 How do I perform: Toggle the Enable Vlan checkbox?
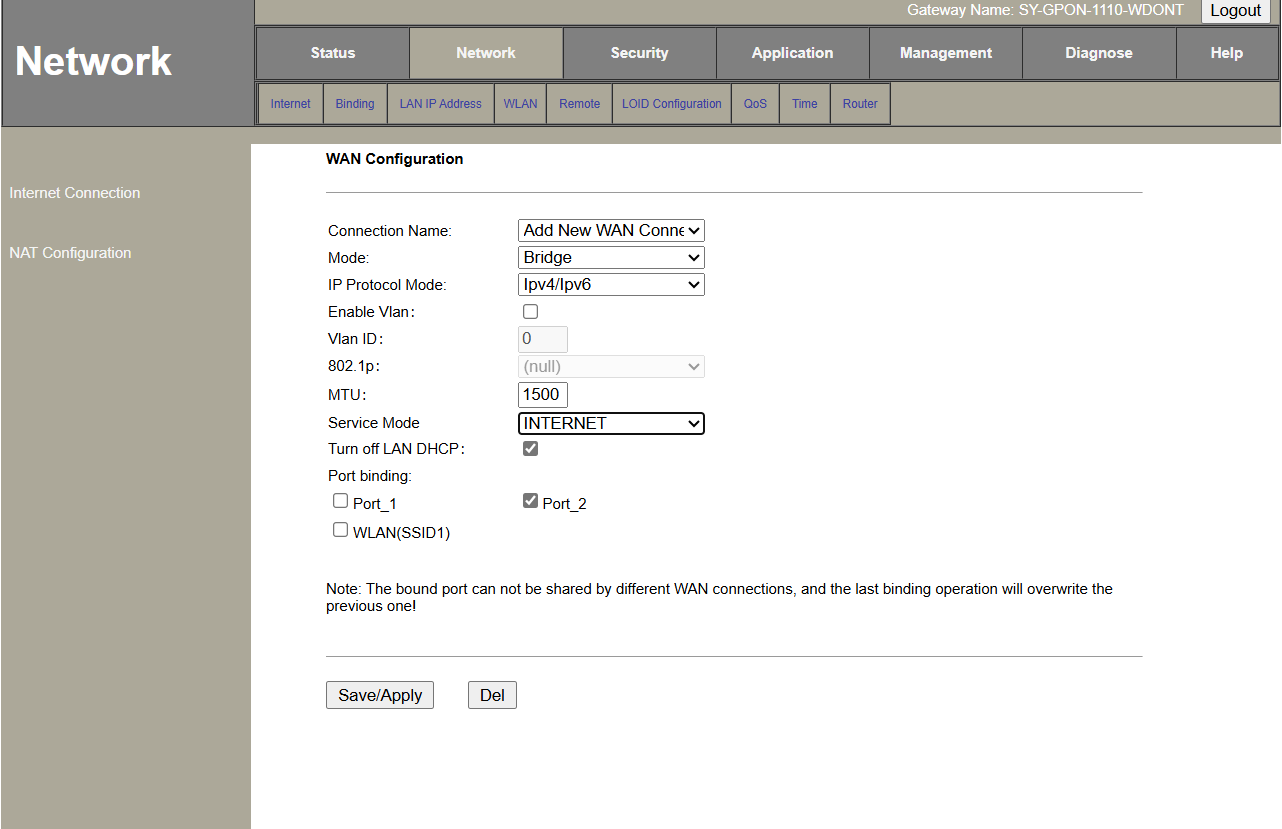tap(531, 312)
